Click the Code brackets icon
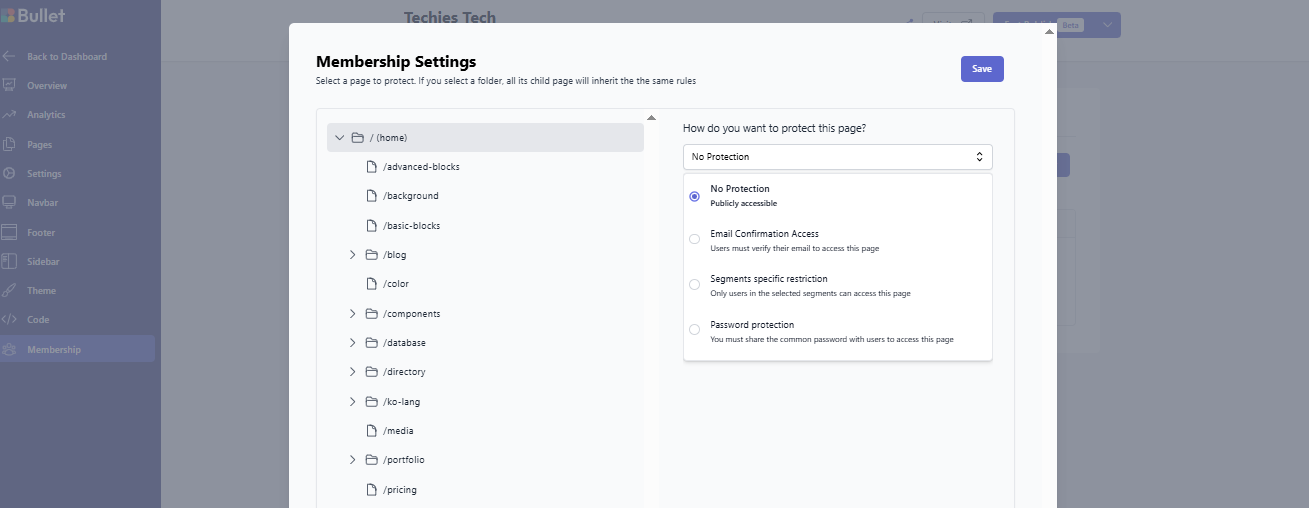 pos(9,320)
